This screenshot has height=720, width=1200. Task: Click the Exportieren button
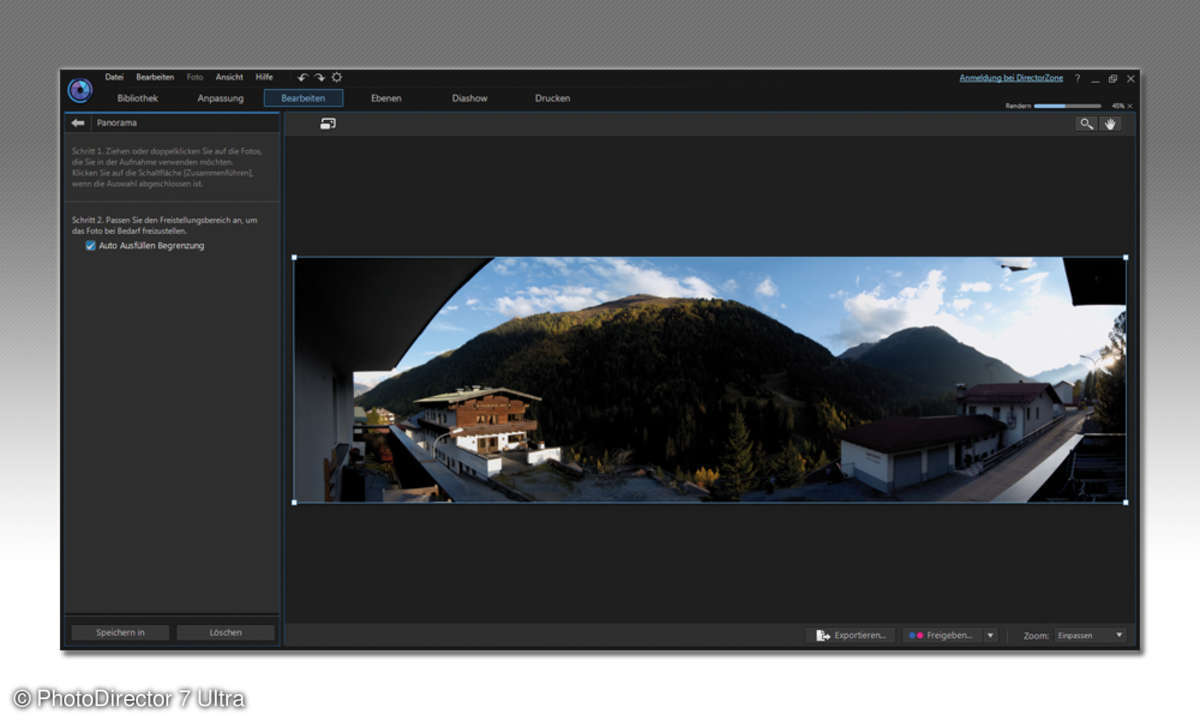click(851, 635)
